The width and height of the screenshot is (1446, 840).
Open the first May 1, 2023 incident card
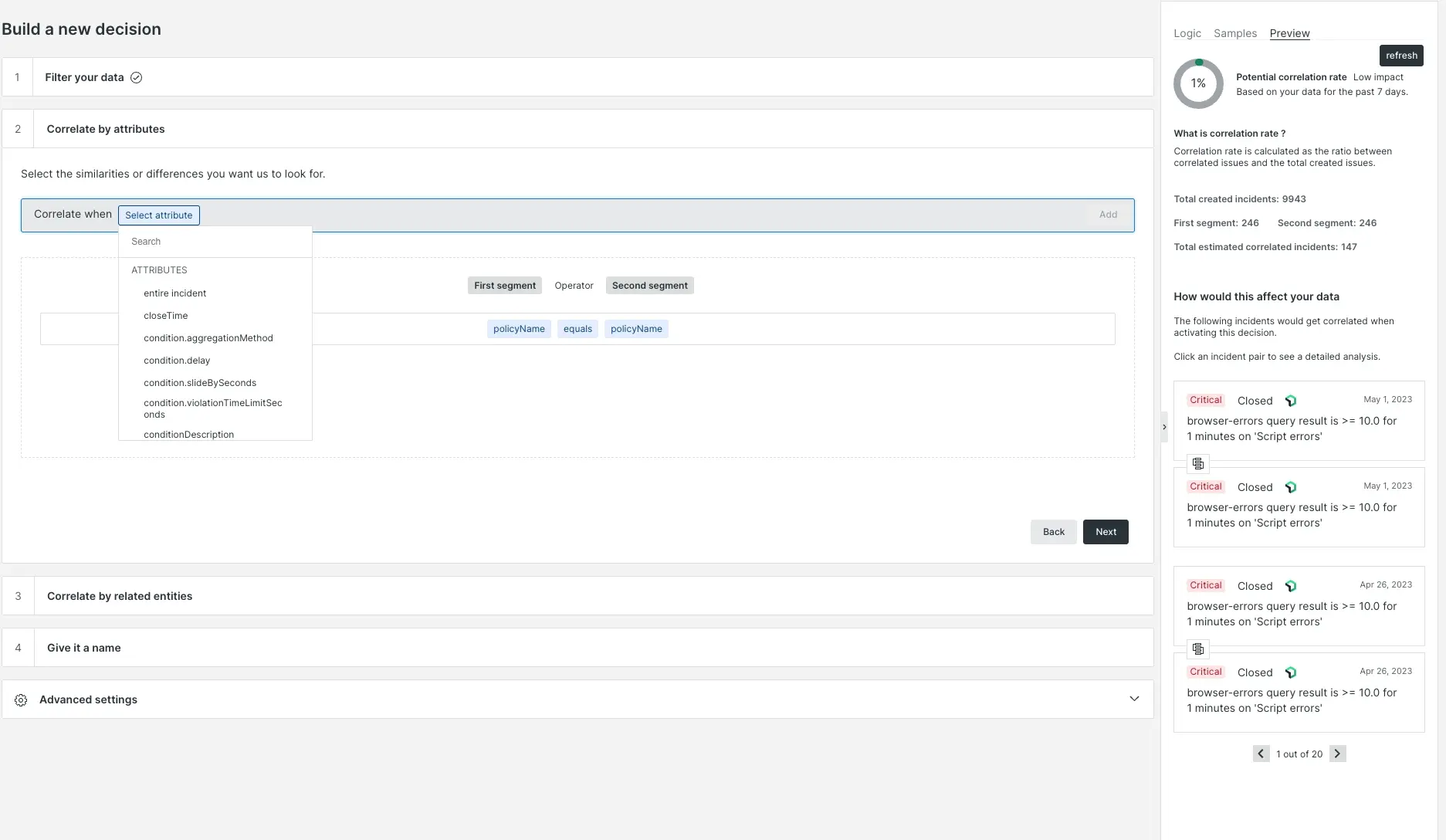point(1299,421)
